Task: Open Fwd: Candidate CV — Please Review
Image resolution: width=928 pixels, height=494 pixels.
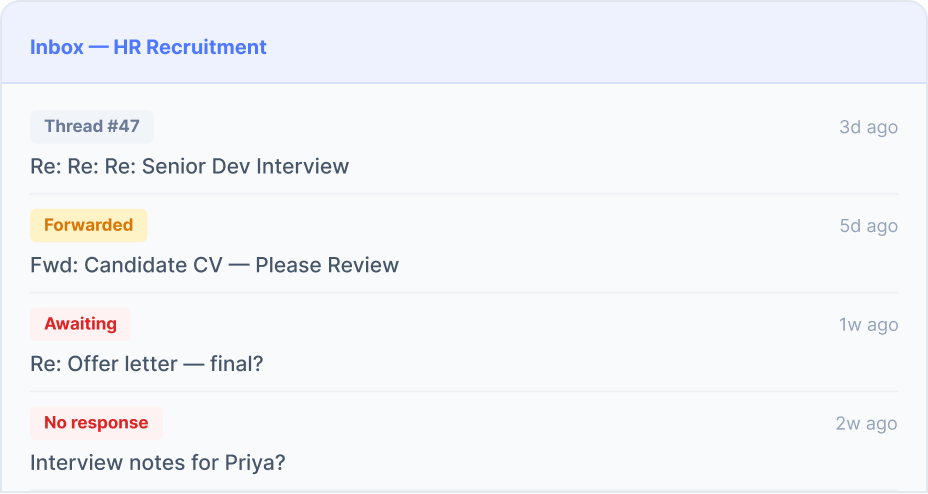Action: tap(214, 265)
